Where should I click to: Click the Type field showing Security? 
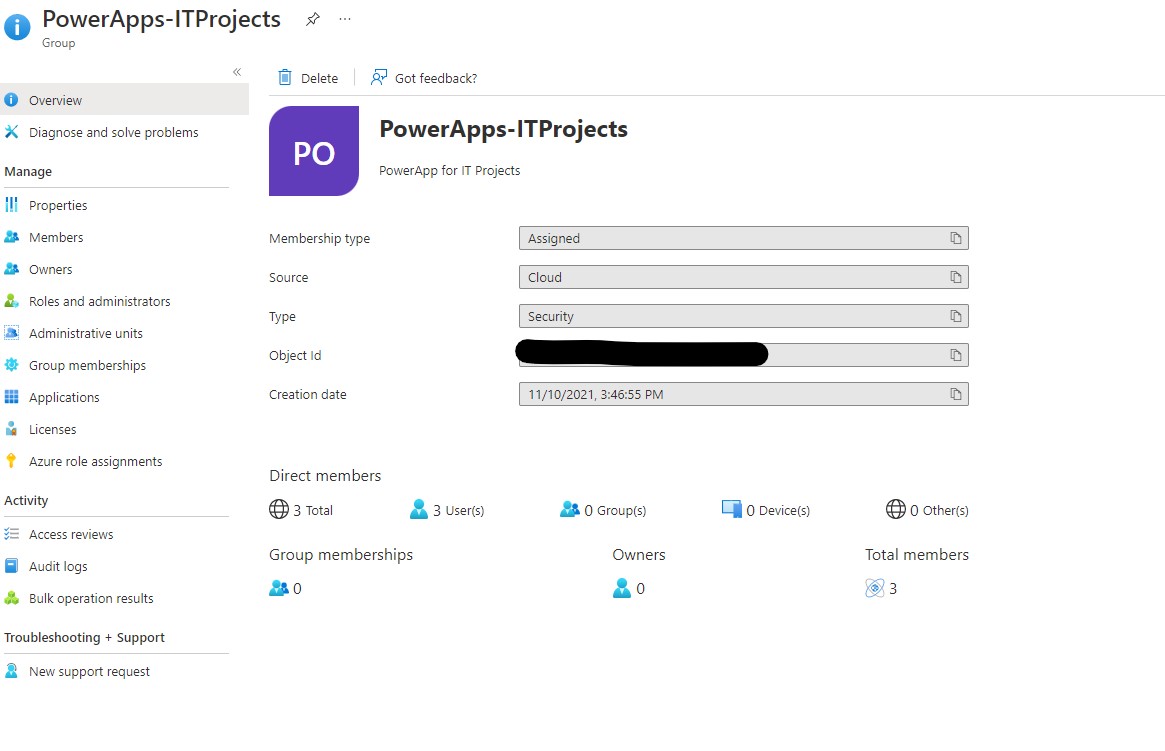744,316
